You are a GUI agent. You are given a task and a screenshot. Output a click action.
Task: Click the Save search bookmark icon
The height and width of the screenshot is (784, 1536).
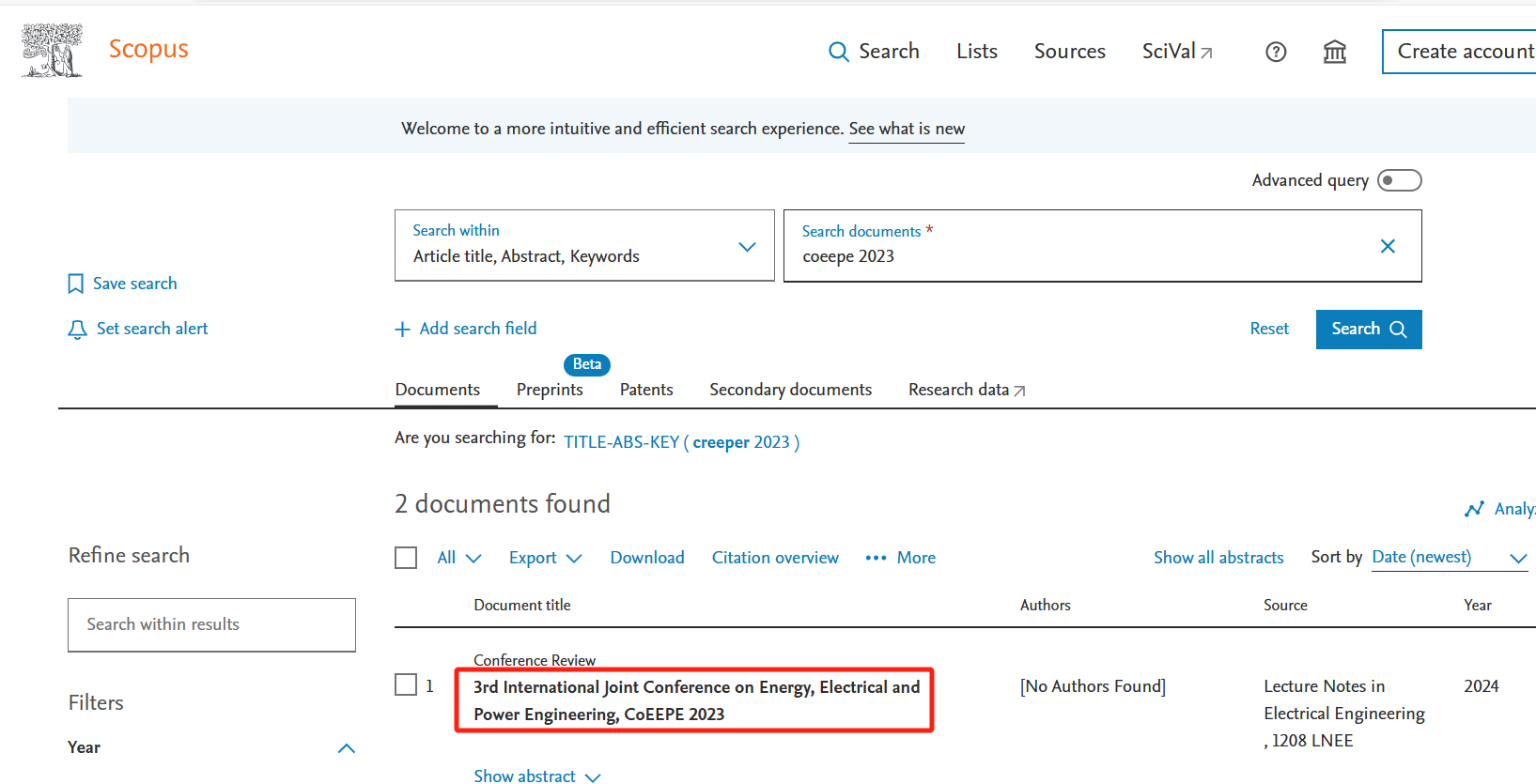(76, 284)
